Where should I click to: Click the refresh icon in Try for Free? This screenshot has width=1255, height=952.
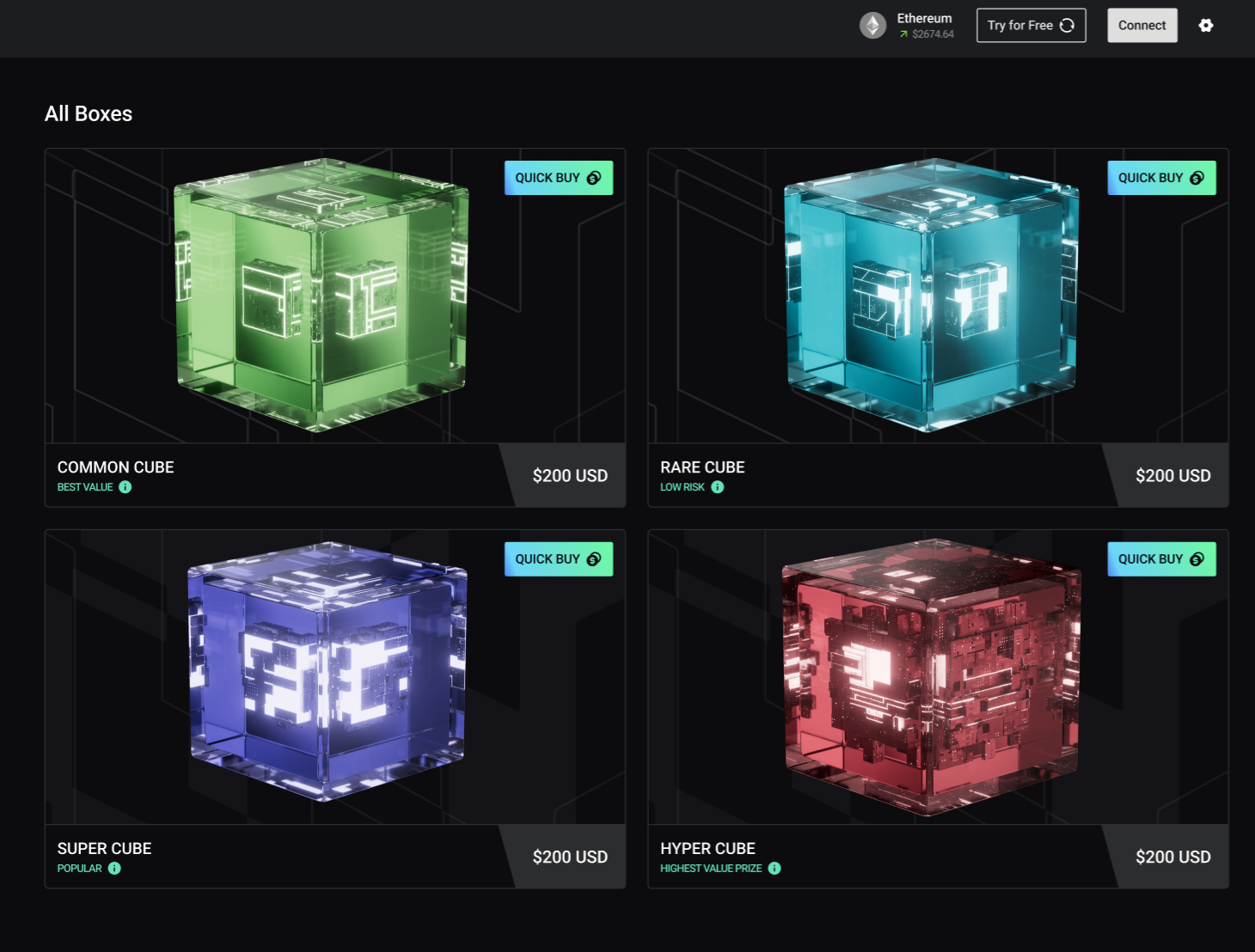(x=1067, y=26)
